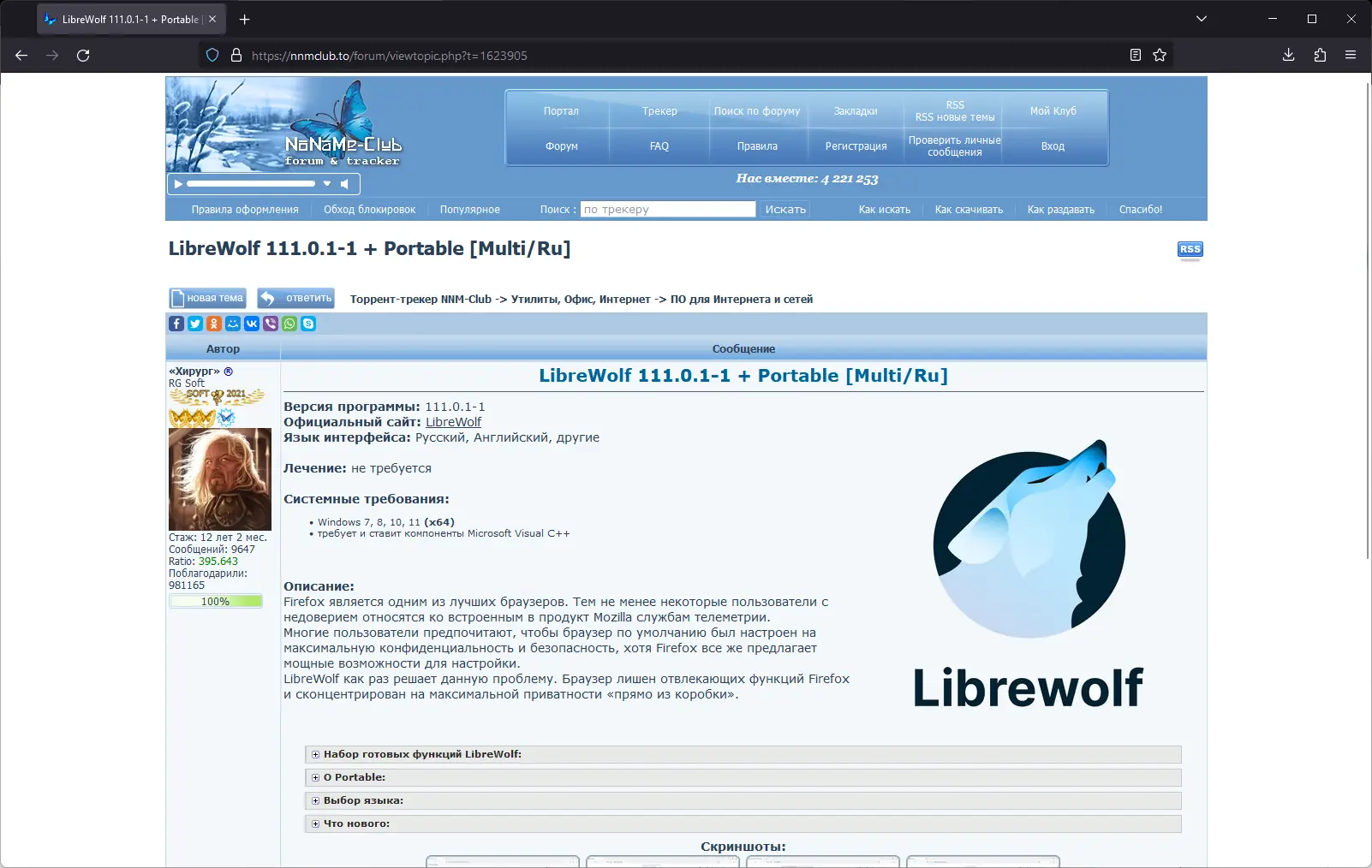
Task: Click the tracker search input field
Action: coord(668,210)
